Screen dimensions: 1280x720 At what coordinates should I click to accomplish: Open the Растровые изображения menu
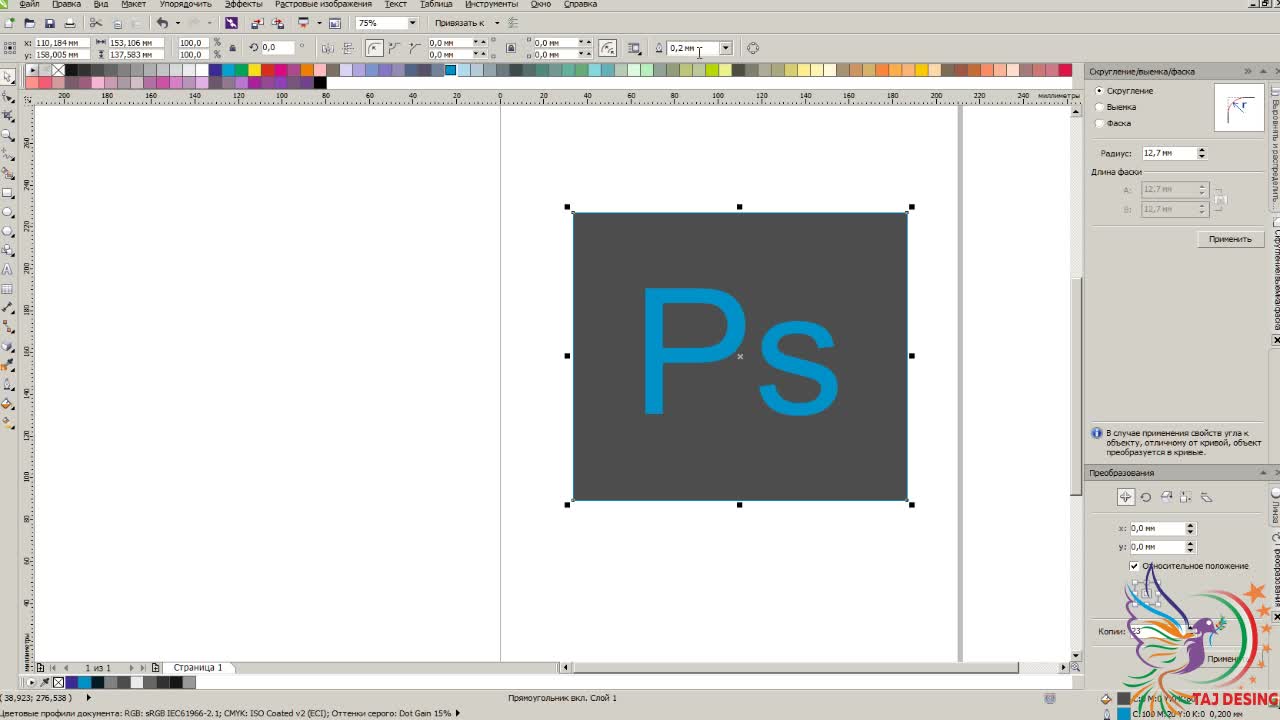323,4
